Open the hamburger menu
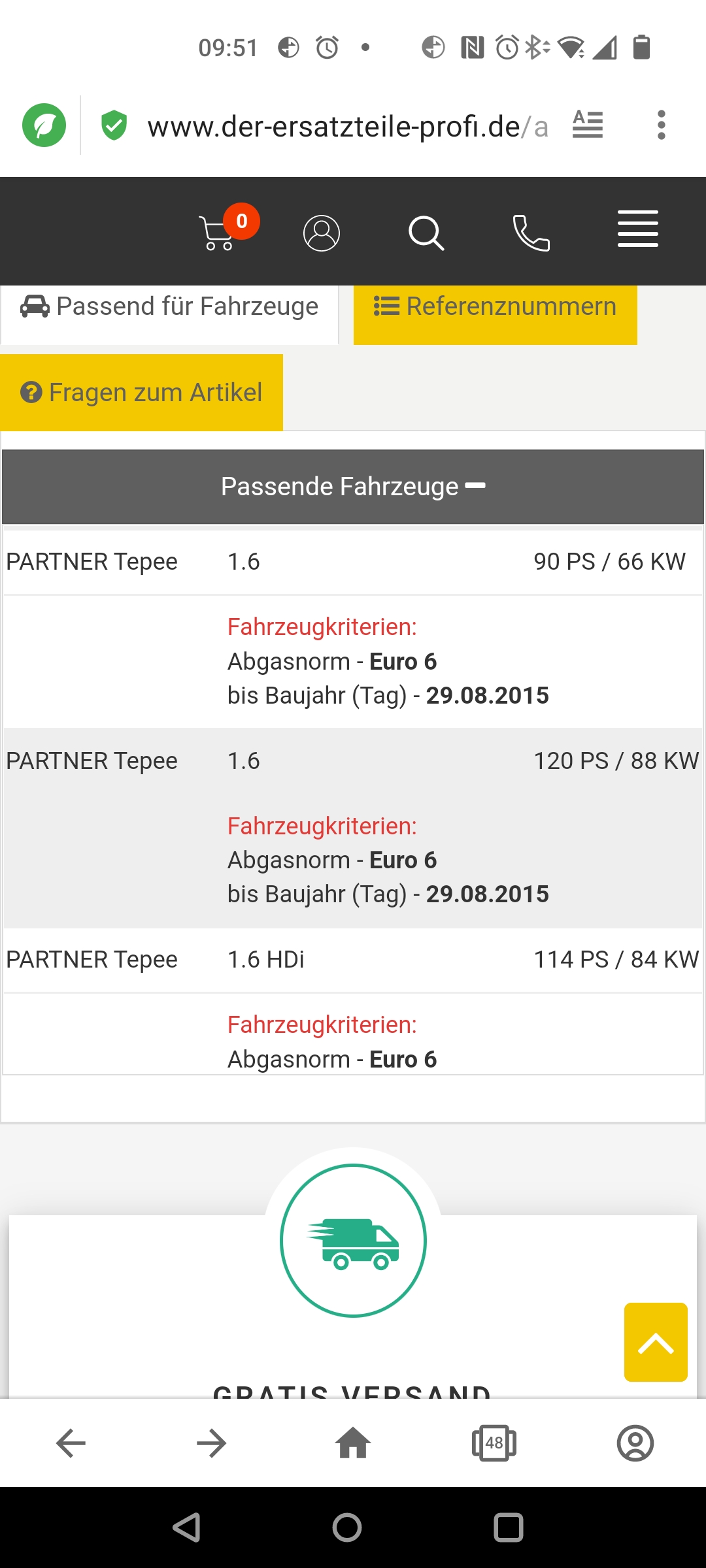Screen dimensions: 706x1568 point(637,229)
